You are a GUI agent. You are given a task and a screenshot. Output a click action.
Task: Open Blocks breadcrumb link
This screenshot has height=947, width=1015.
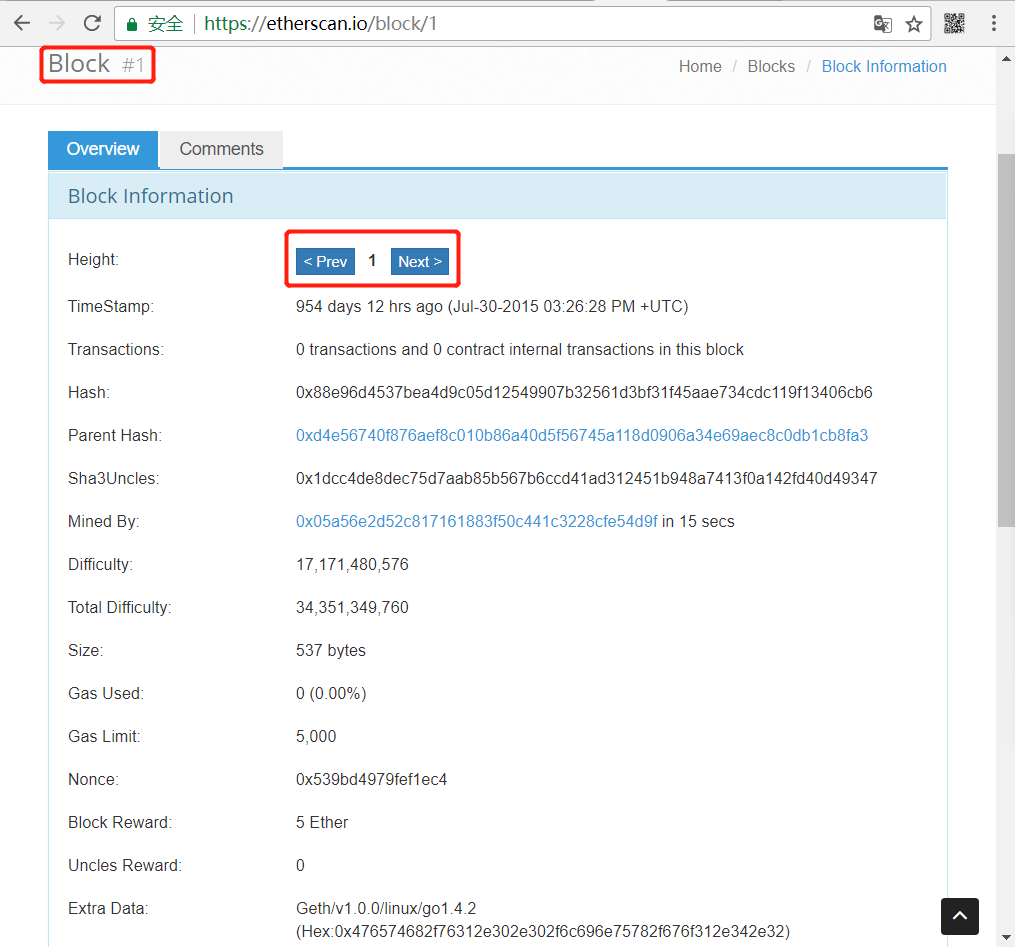[771, 67]
